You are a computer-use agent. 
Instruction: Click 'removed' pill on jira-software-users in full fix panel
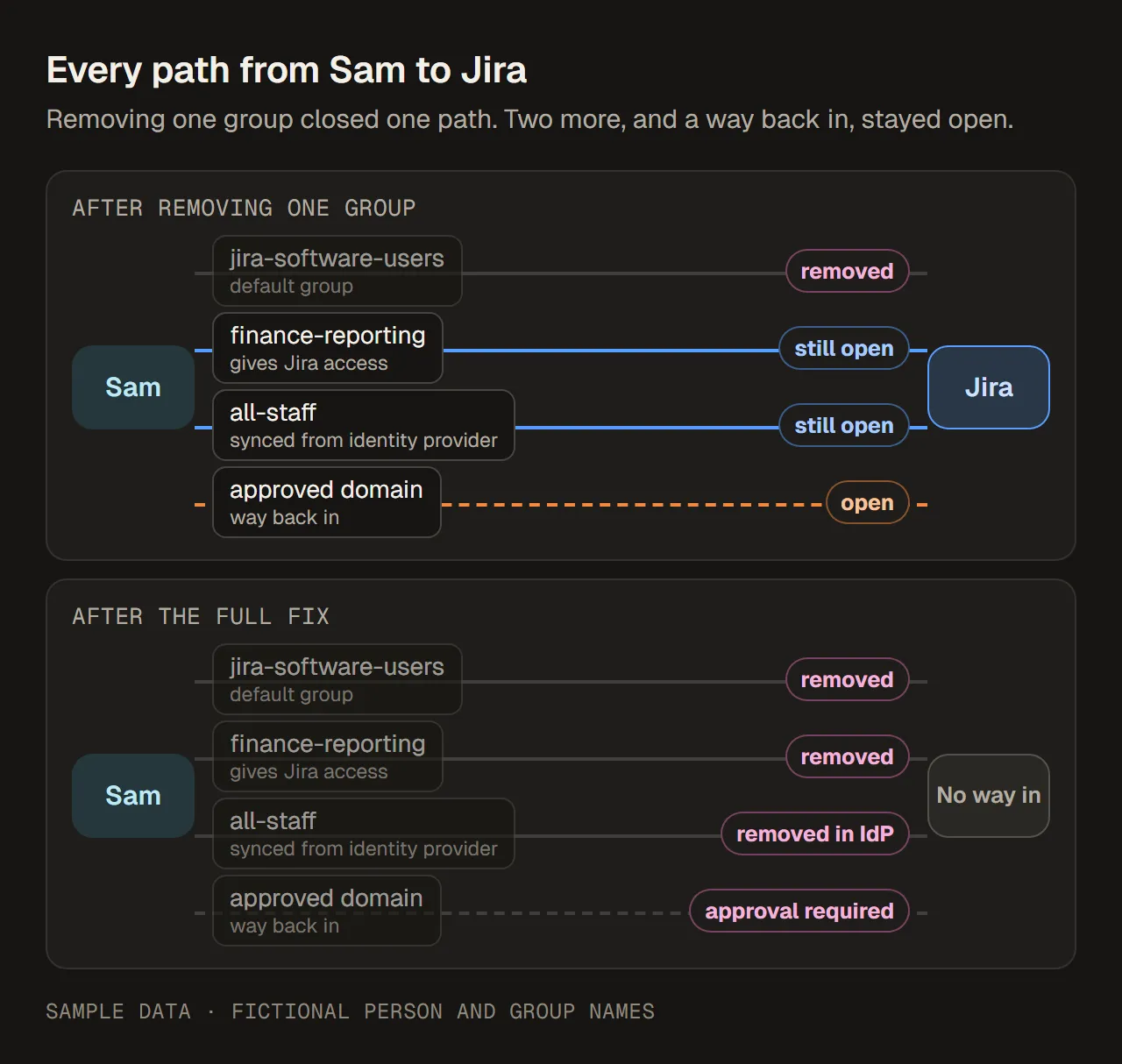click(x=848, y=679)
